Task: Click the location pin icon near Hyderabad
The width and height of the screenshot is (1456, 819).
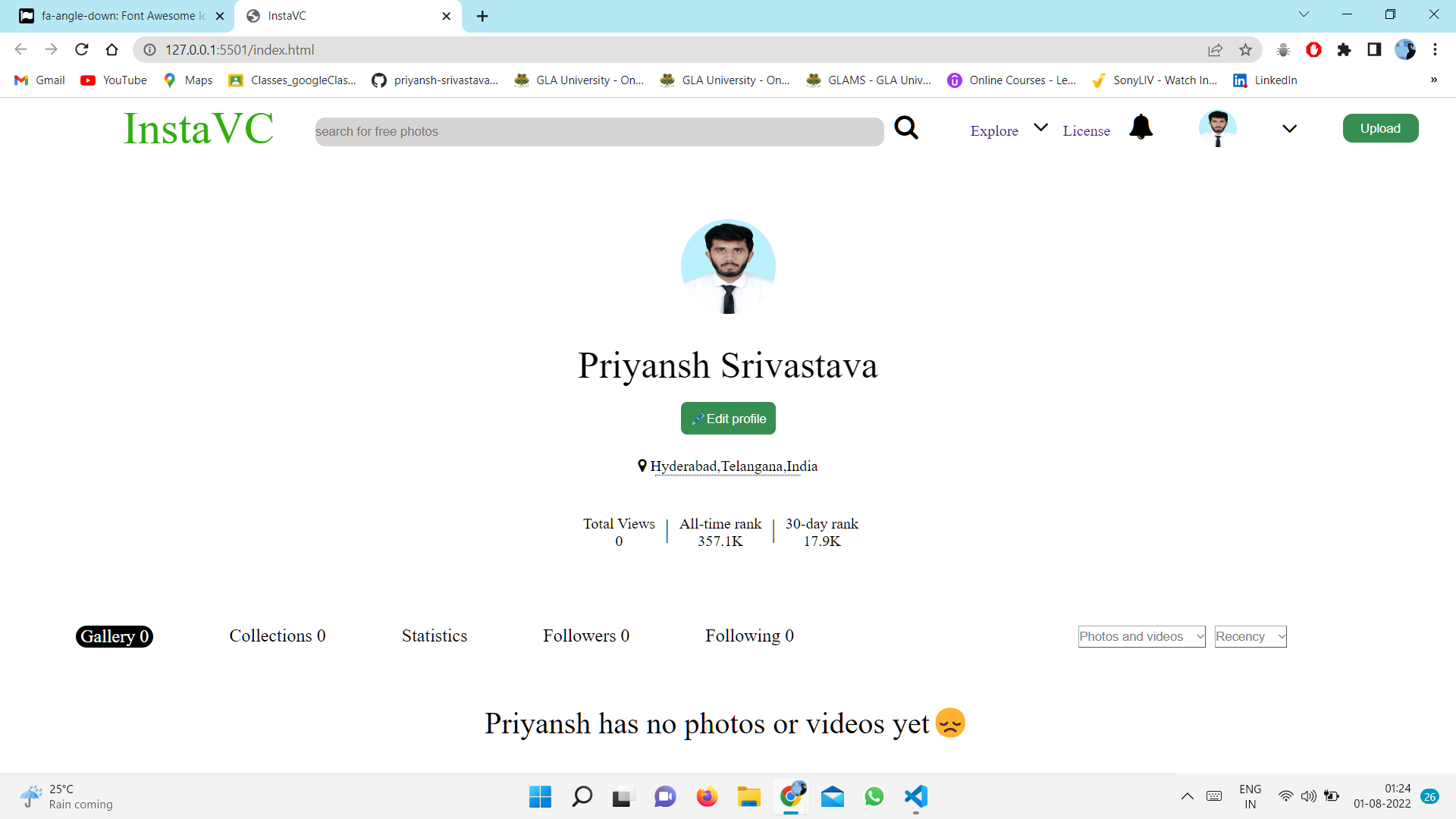Action: pos(642,466)
